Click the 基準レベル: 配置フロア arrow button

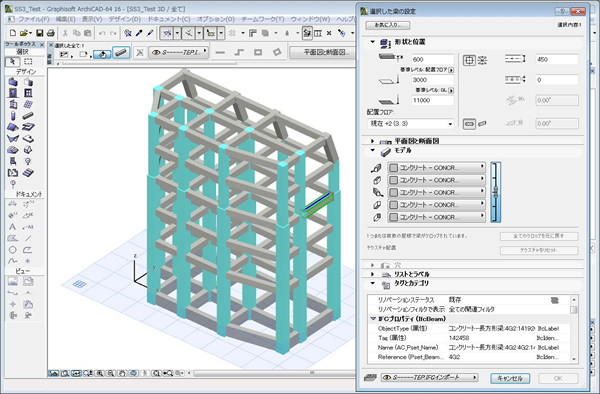click(x=451, y=70)
